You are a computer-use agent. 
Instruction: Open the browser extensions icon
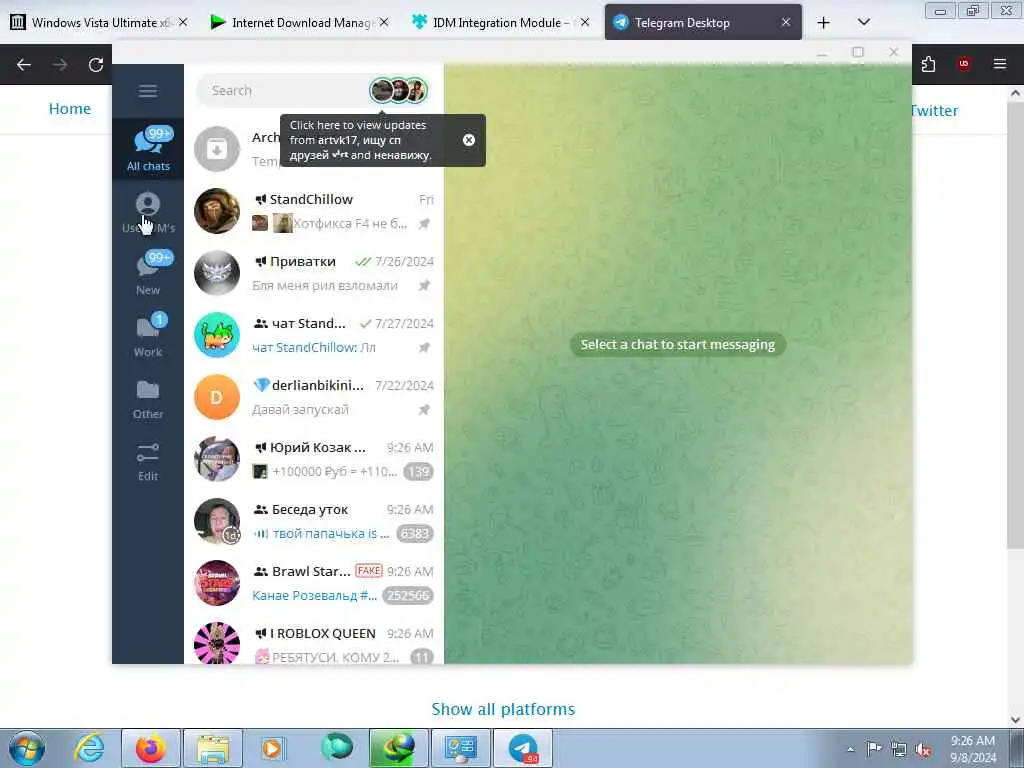point(928,64)
